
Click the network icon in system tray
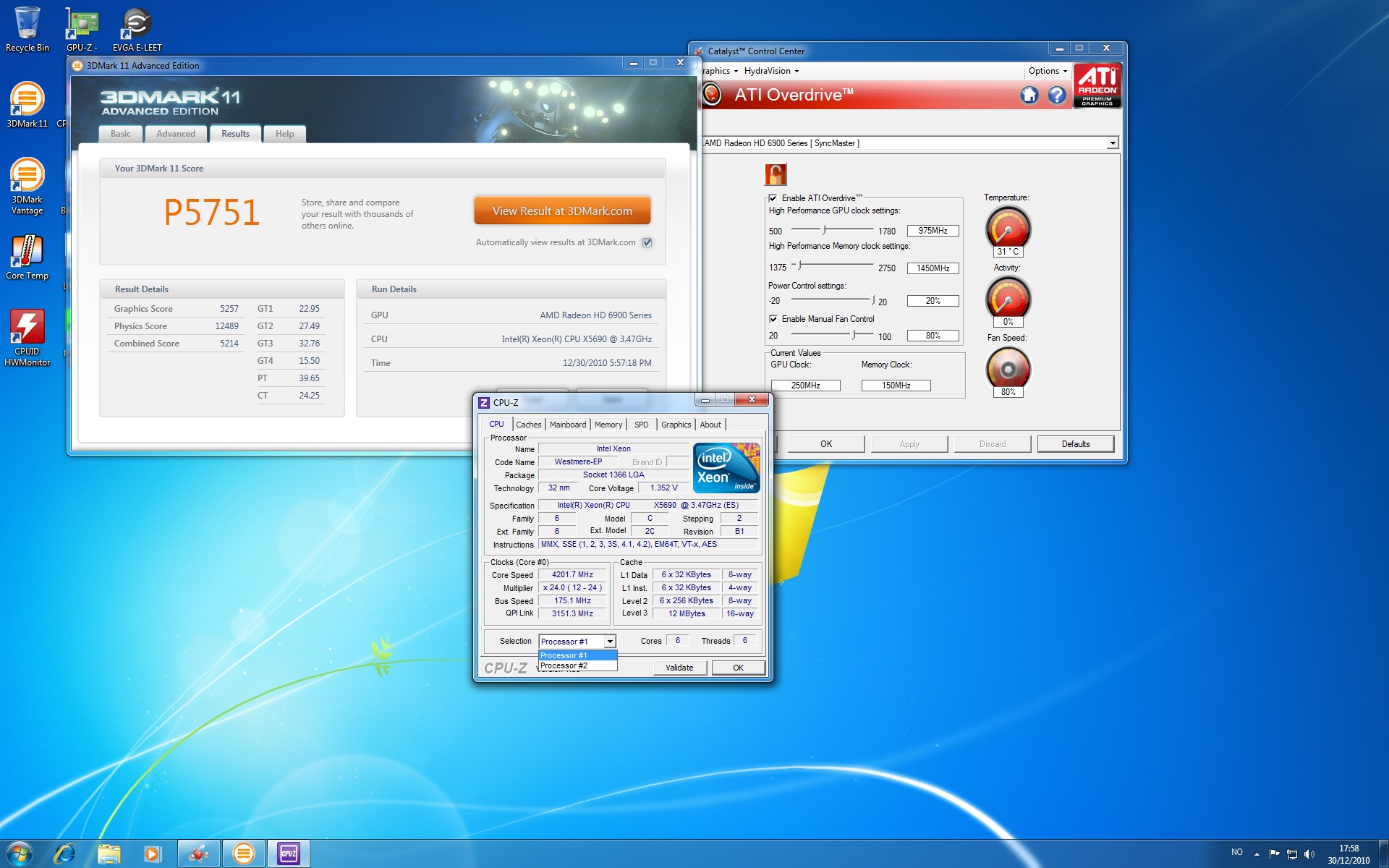(x=1292, y=854)
